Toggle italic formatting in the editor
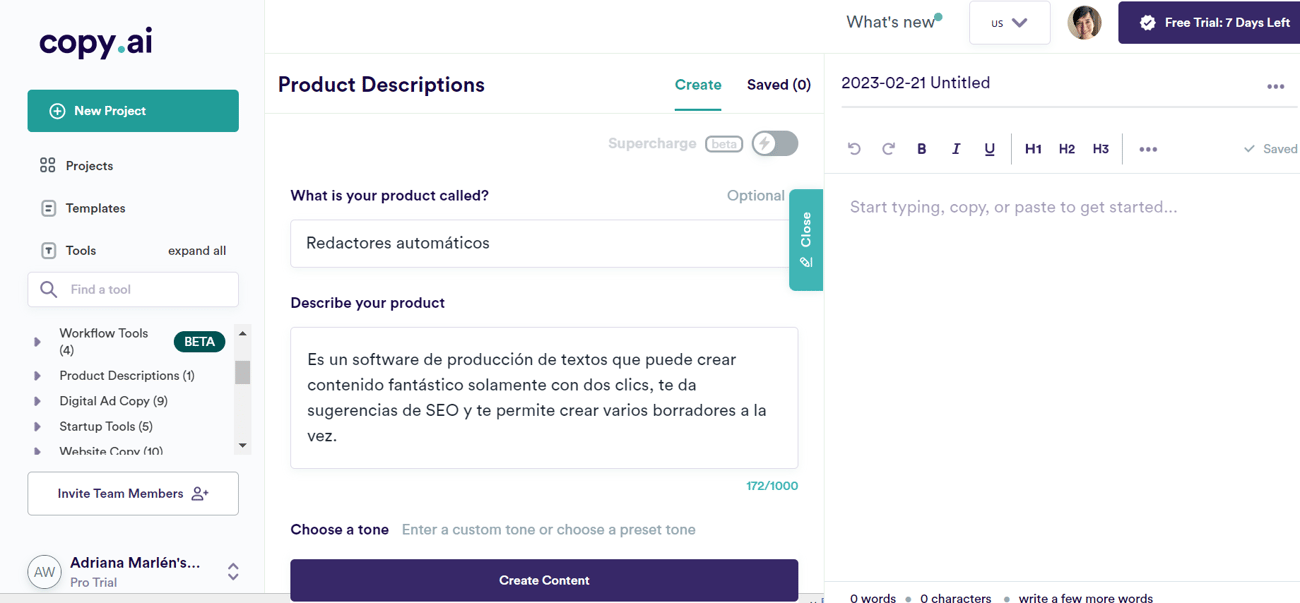 pyautogui.click(x=956, y=149)
